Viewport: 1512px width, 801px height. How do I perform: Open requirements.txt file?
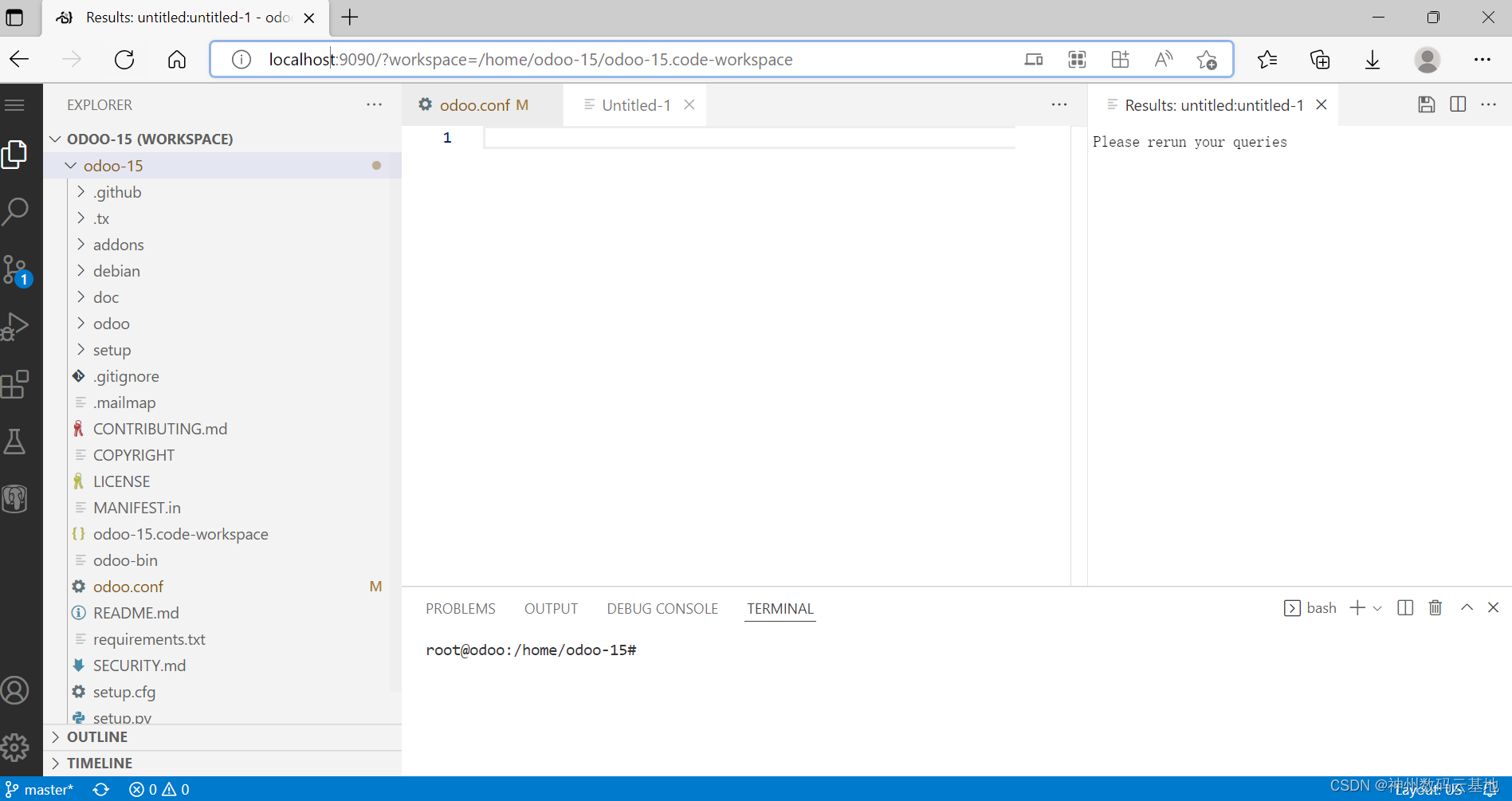(223, 639)
